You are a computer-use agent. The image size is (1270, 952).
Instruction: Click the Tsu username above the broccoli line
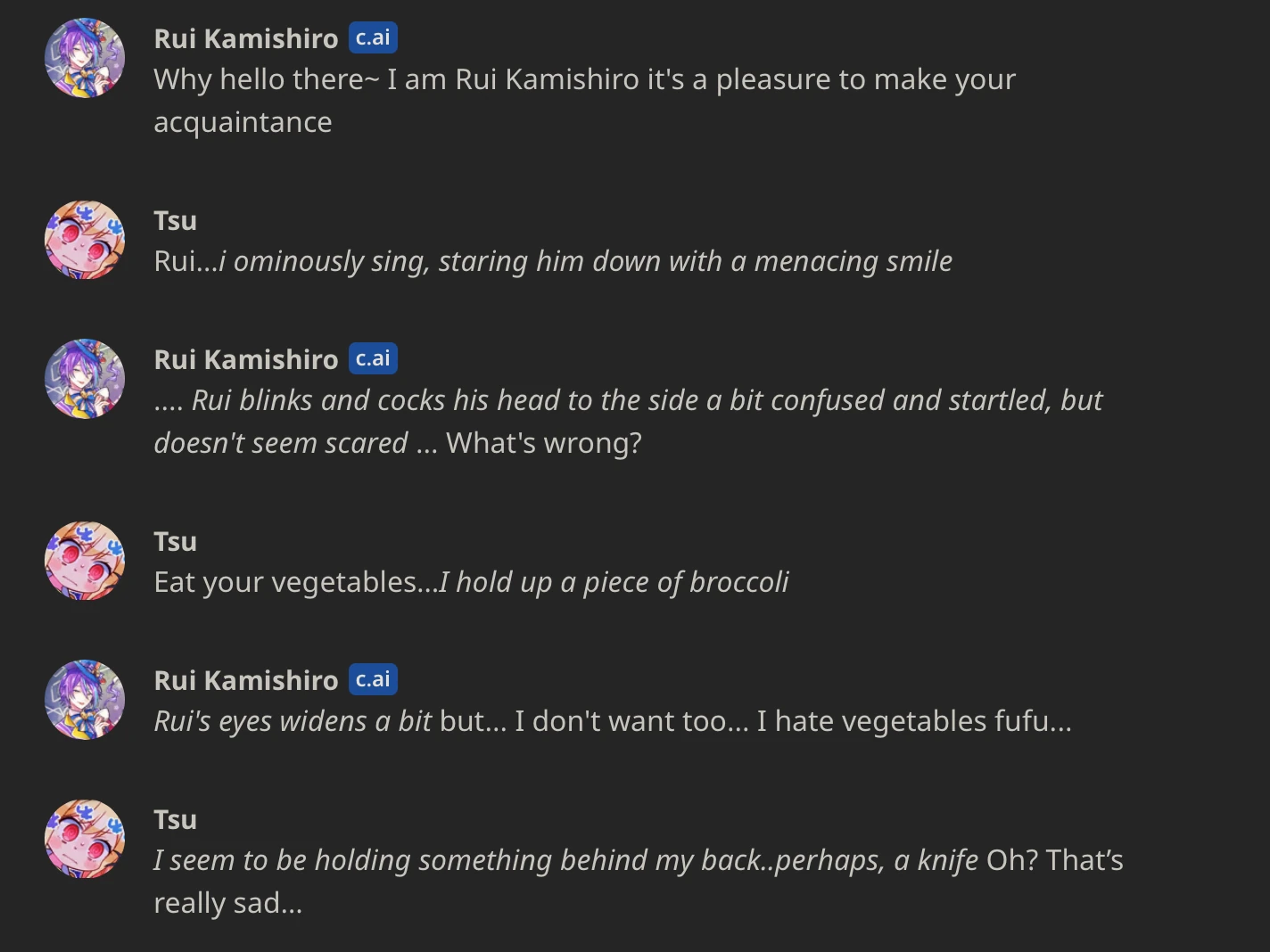tap(175, 540)
